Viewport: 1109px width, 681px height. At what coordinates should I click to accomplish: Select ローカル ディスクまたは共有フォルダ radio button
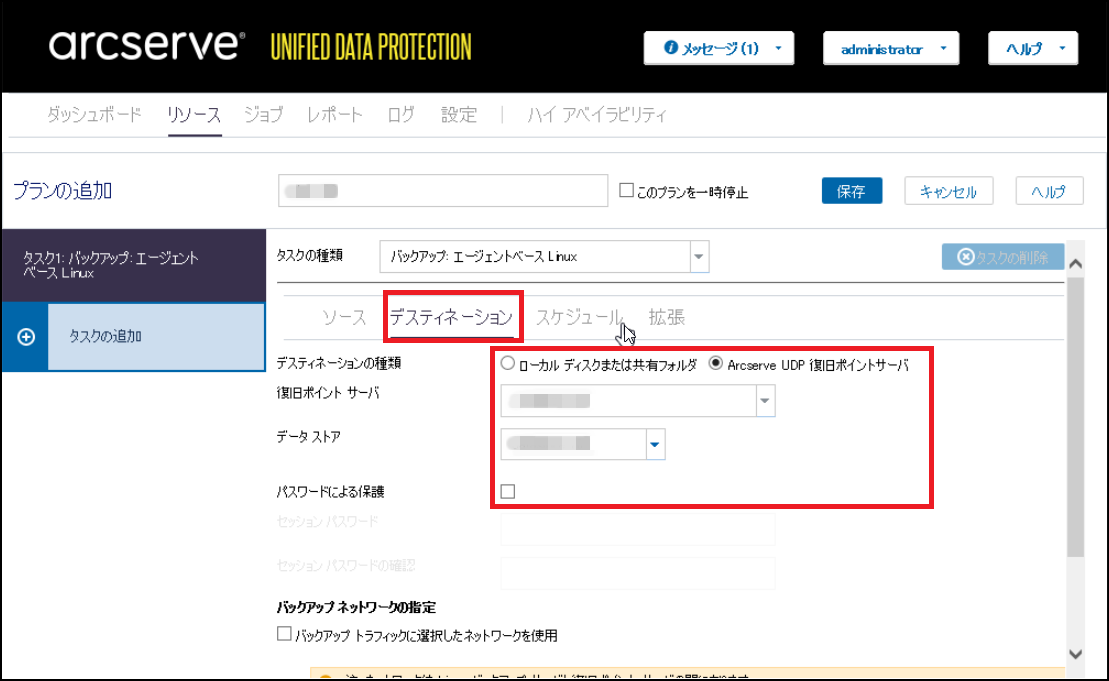click(x=507, y=363)
